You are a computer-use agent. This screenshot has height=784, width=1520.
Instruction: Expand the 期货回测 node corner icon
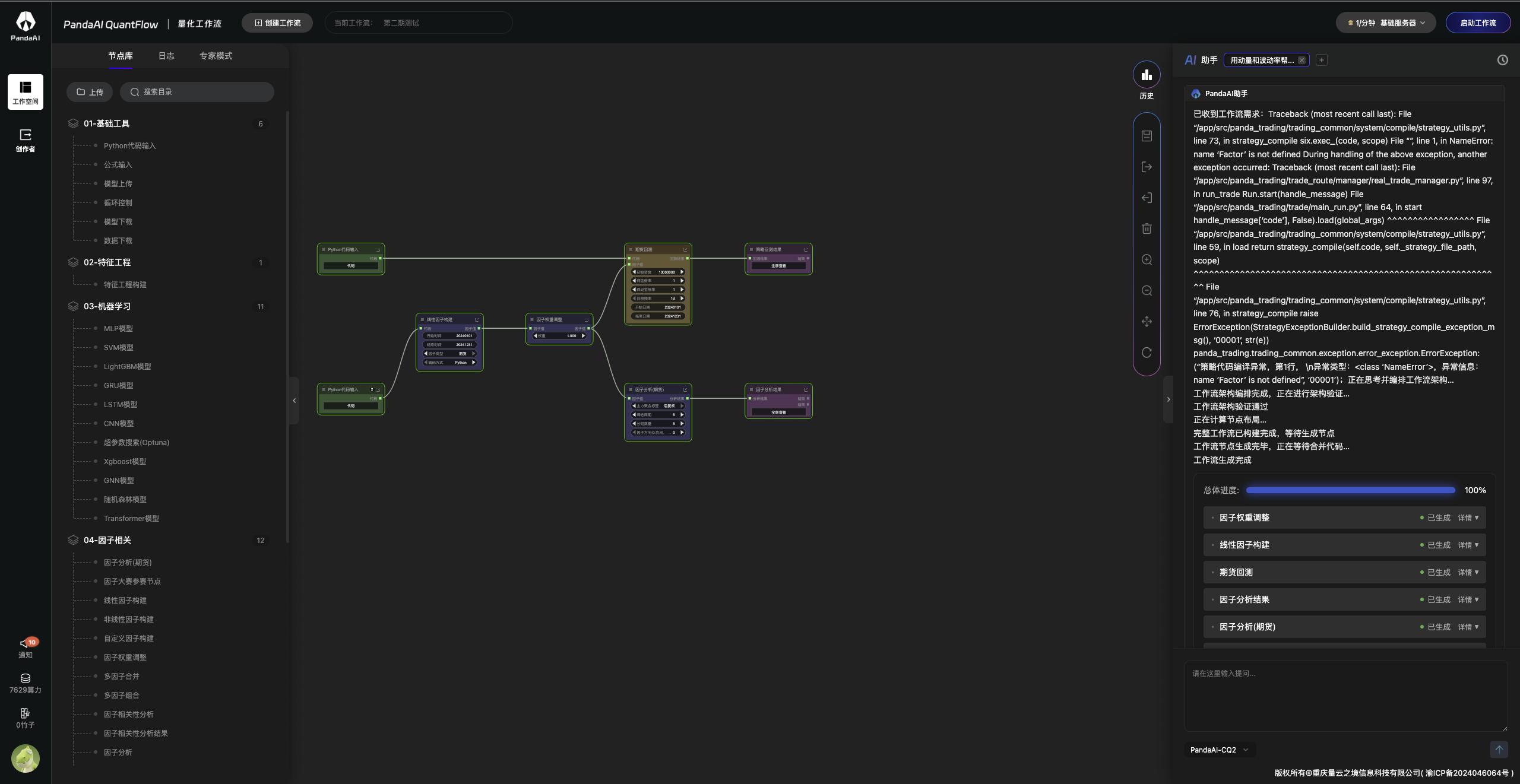click(685, 250)
